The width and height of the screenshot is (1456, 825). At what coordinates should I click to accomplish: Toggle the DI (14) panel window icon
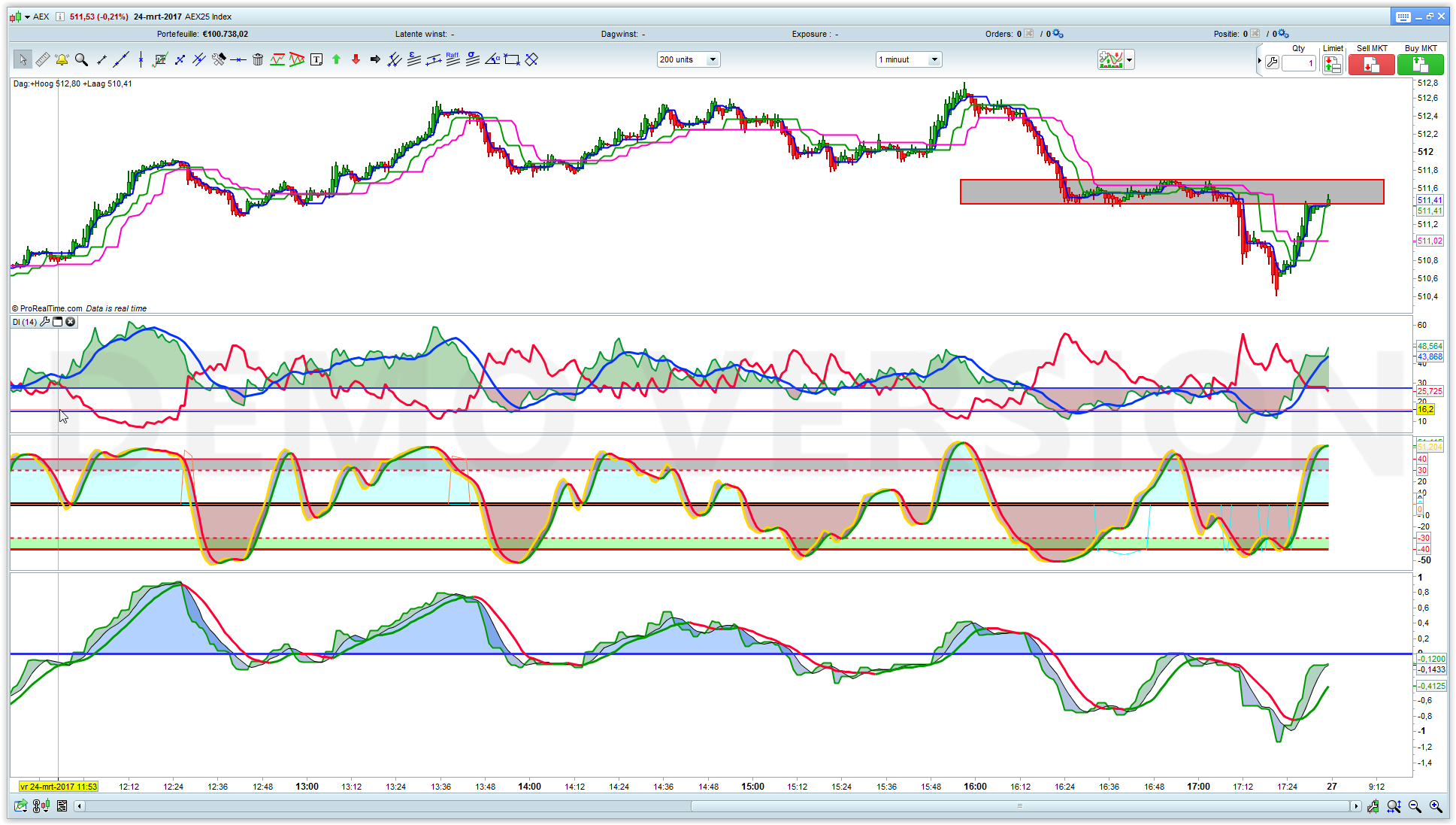click(x=58, y=322)
